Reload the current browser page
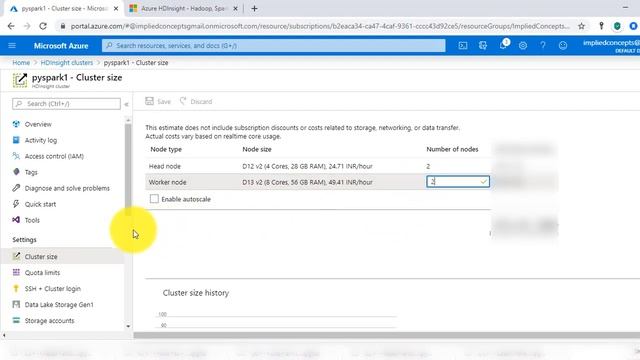 (x=43, y=26)
